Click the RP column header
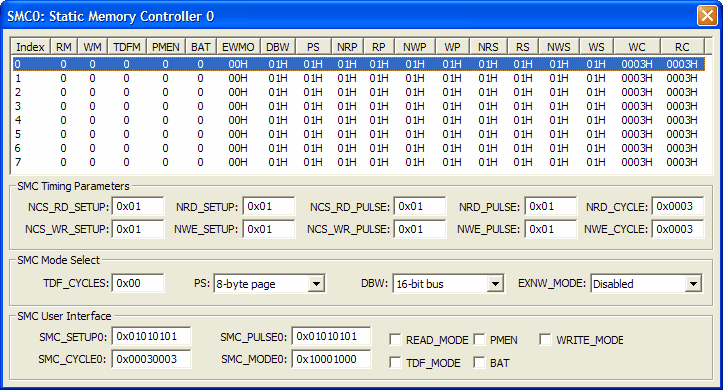This screenshot has height=390, width=723. point(379,47)
